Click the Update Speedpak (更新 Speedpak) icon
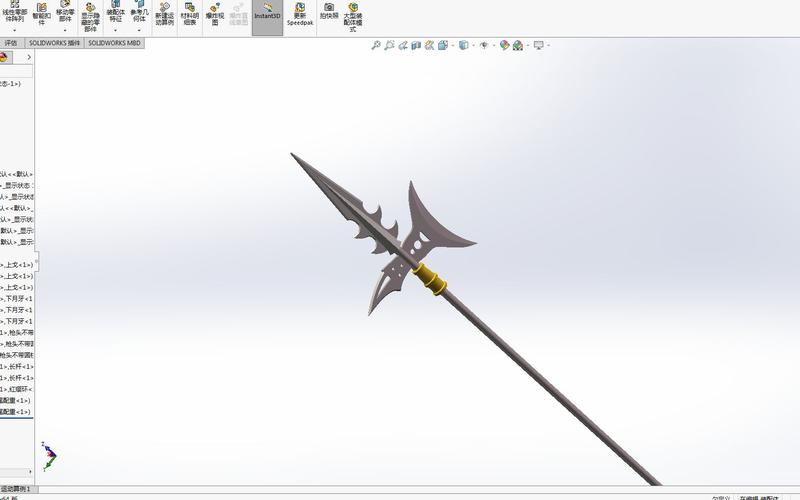 point(299,13)
